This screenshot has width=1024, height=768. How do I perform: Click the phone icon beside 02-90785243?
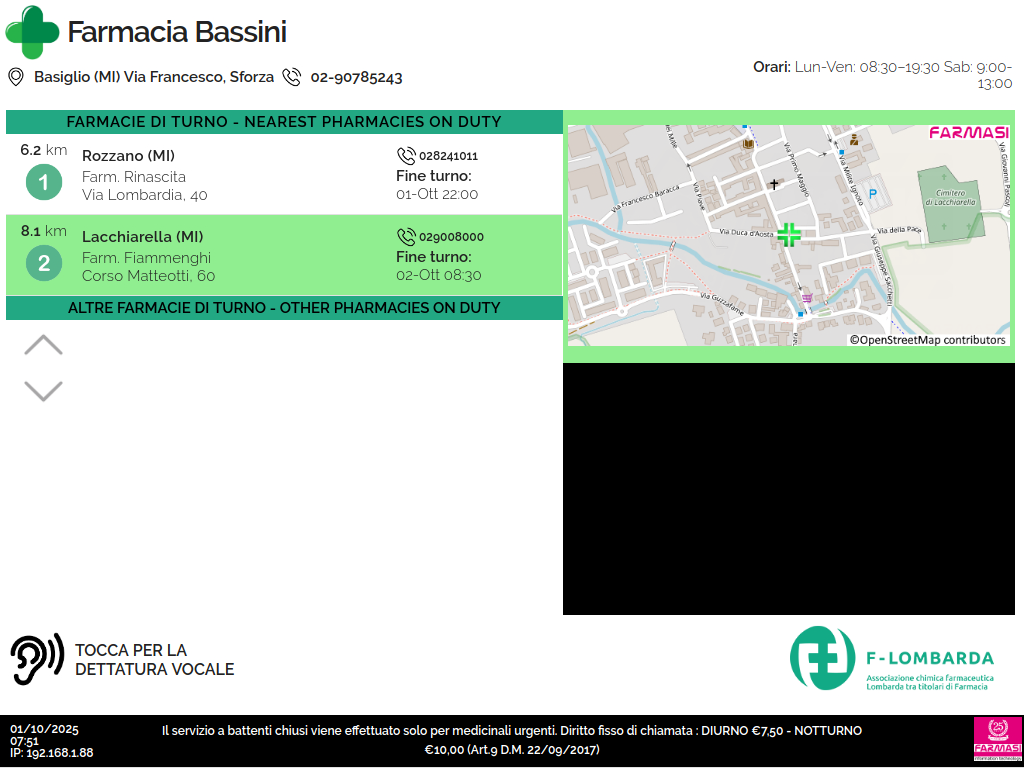291,77
